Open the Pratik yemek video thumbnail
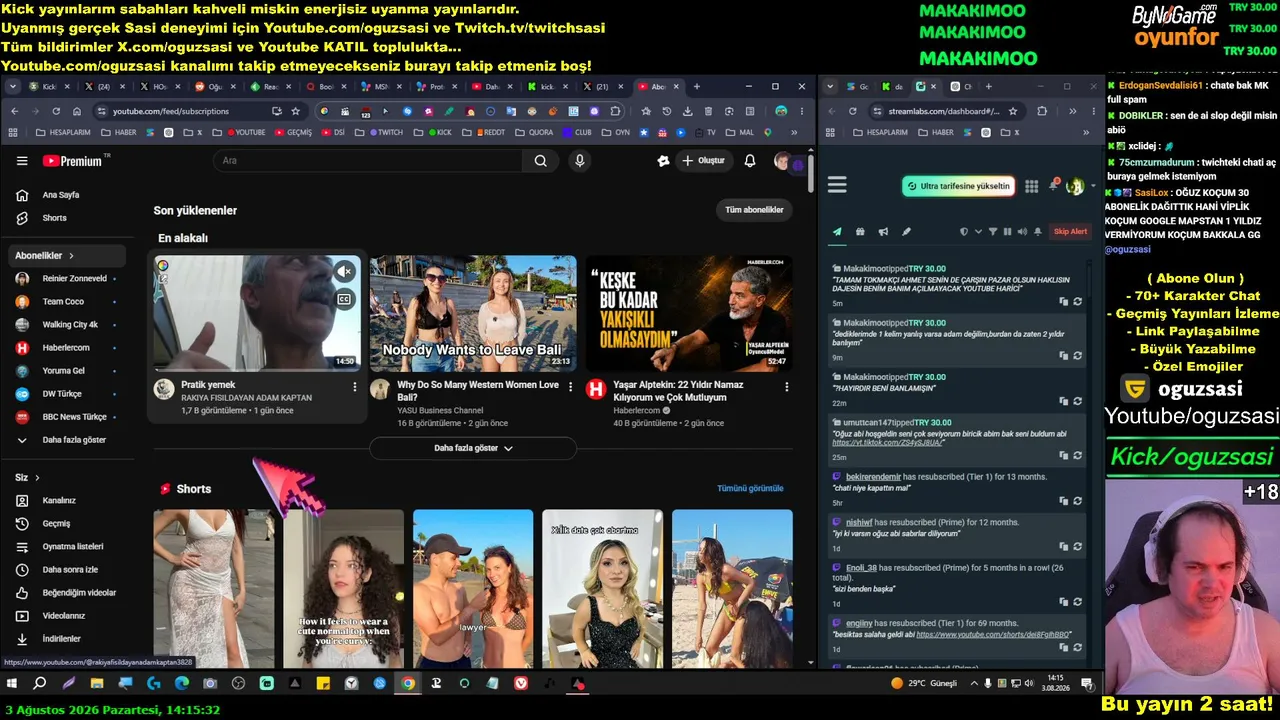The image size is (1280, 720). 257,313
